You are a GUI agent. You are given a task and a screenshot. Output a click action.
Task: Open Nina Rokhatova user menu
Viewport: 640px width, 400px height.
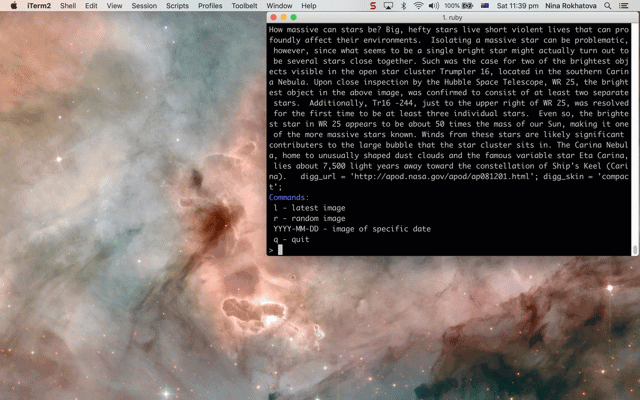pos(571,6)
